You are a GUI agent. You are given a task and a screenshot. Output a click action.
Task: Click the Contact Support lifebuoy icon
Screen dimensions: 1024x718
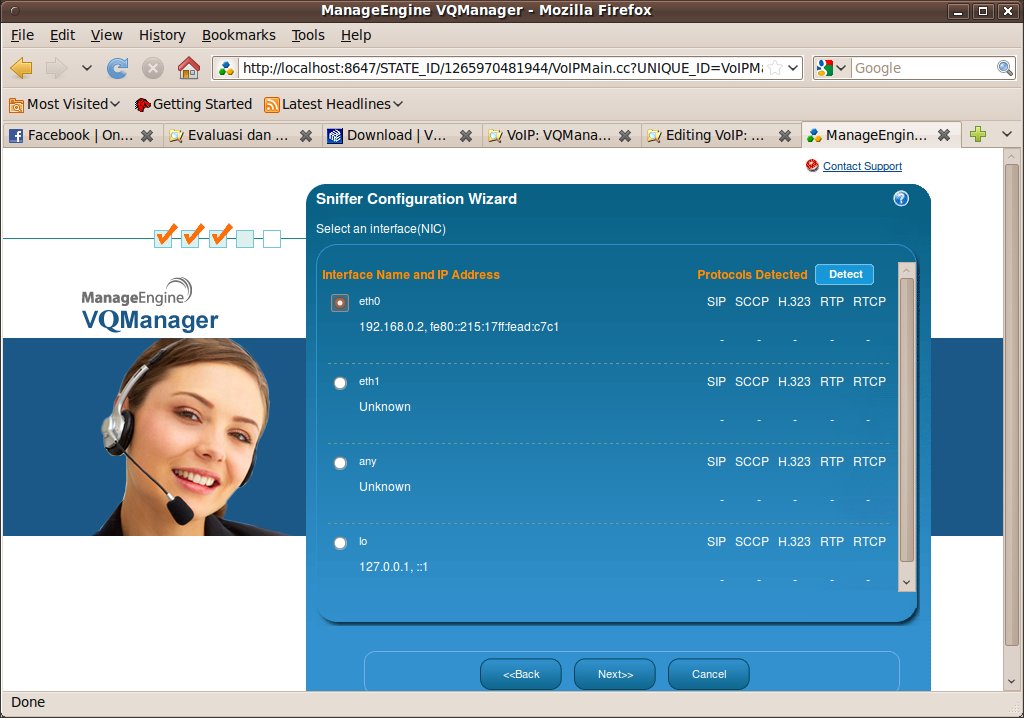(812, 166)
